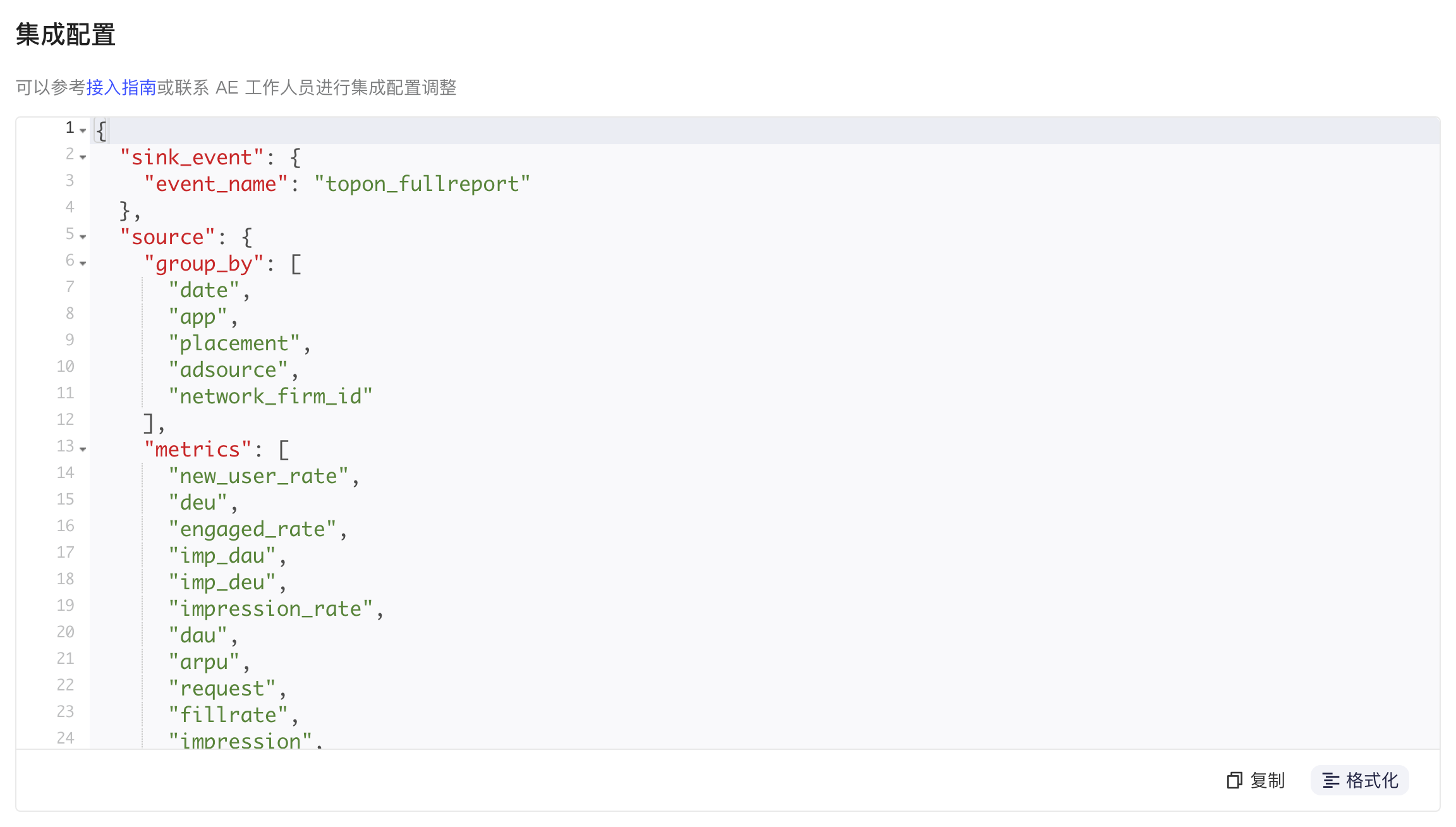Click the "adsource" string
This screenshot has height=827, width=1456.
(227, 370)
